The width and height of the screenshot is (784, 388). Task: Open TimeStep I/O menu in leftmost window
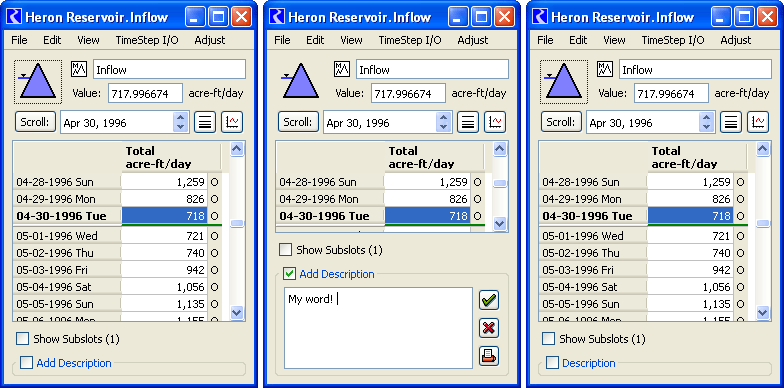point(147,40)
